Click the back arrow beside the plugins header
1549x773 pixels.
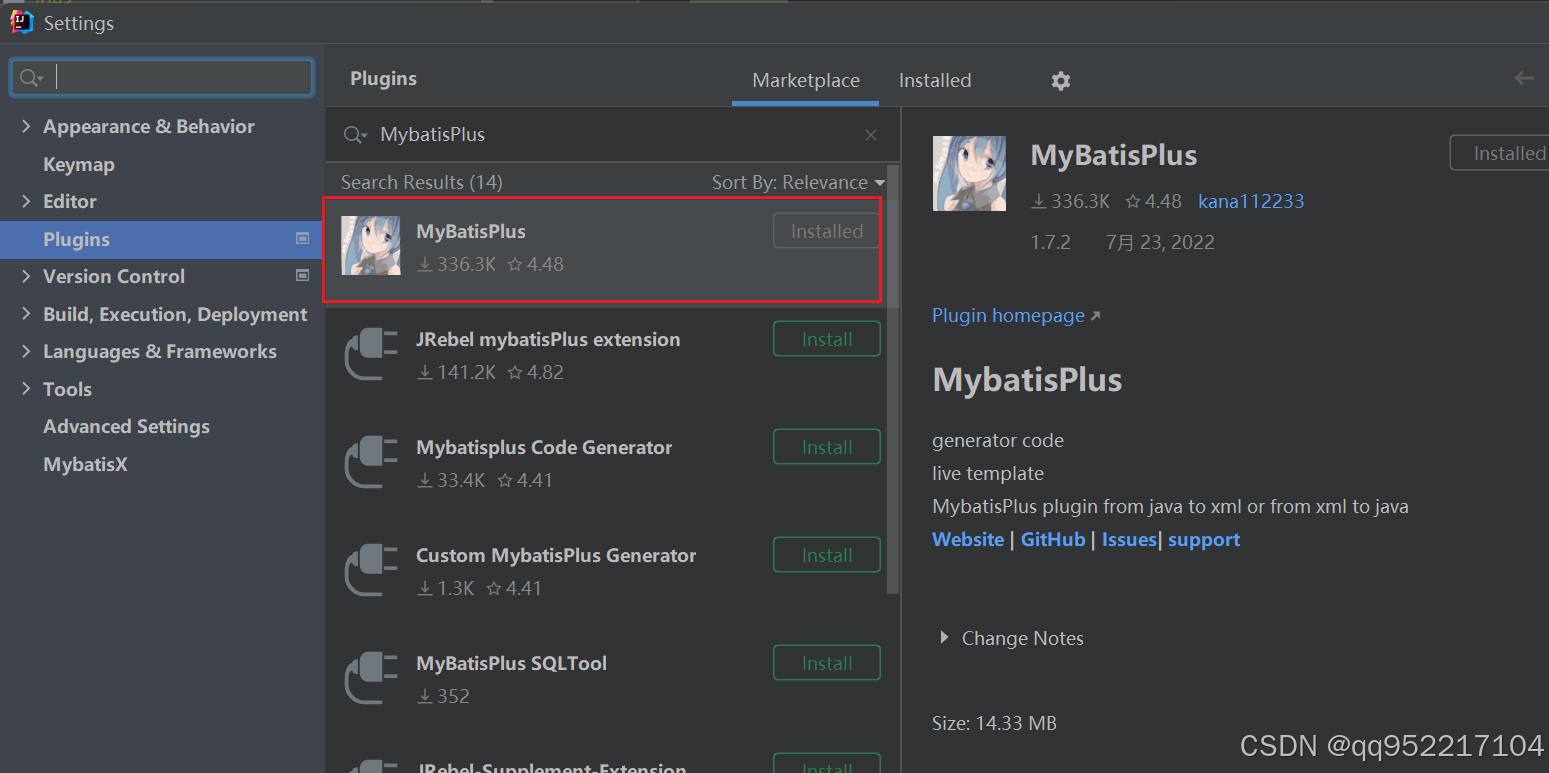(x=1524, y=78)
